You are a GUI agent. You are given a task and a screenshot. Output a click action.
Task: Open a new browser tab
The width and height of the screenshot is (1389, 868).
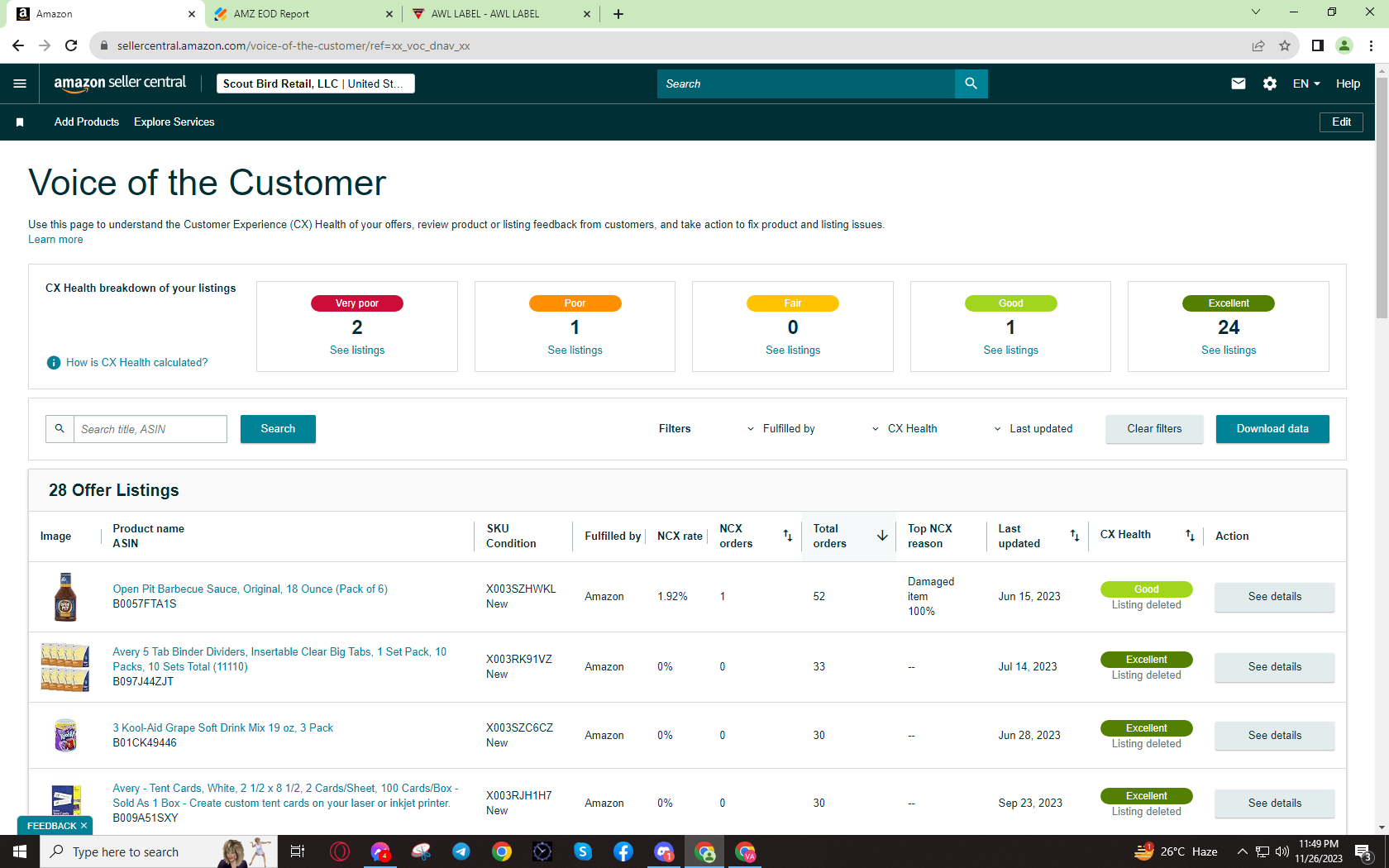[618, 14]
